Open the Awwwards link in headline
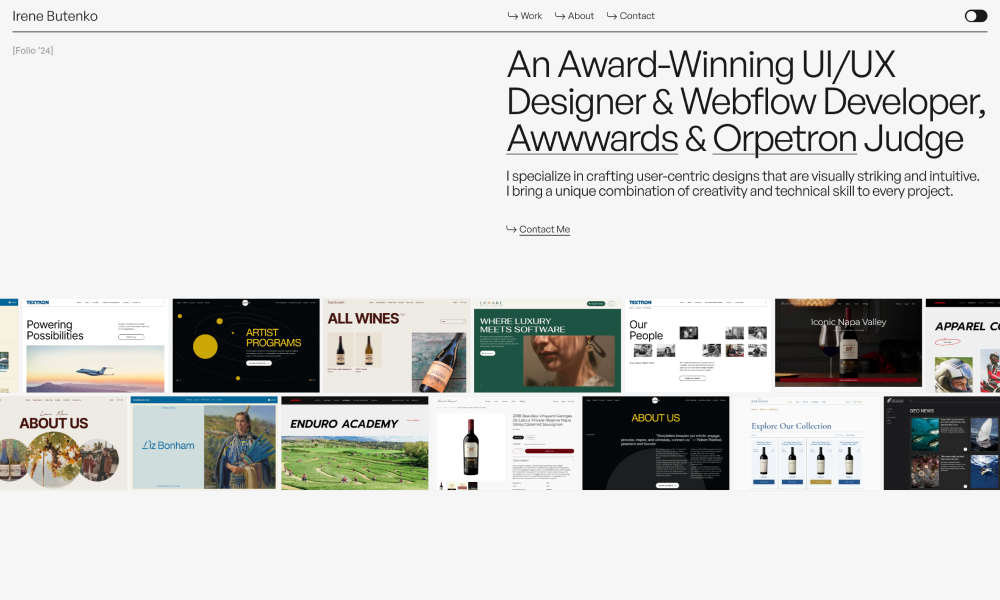 click(x=592, y=139)
